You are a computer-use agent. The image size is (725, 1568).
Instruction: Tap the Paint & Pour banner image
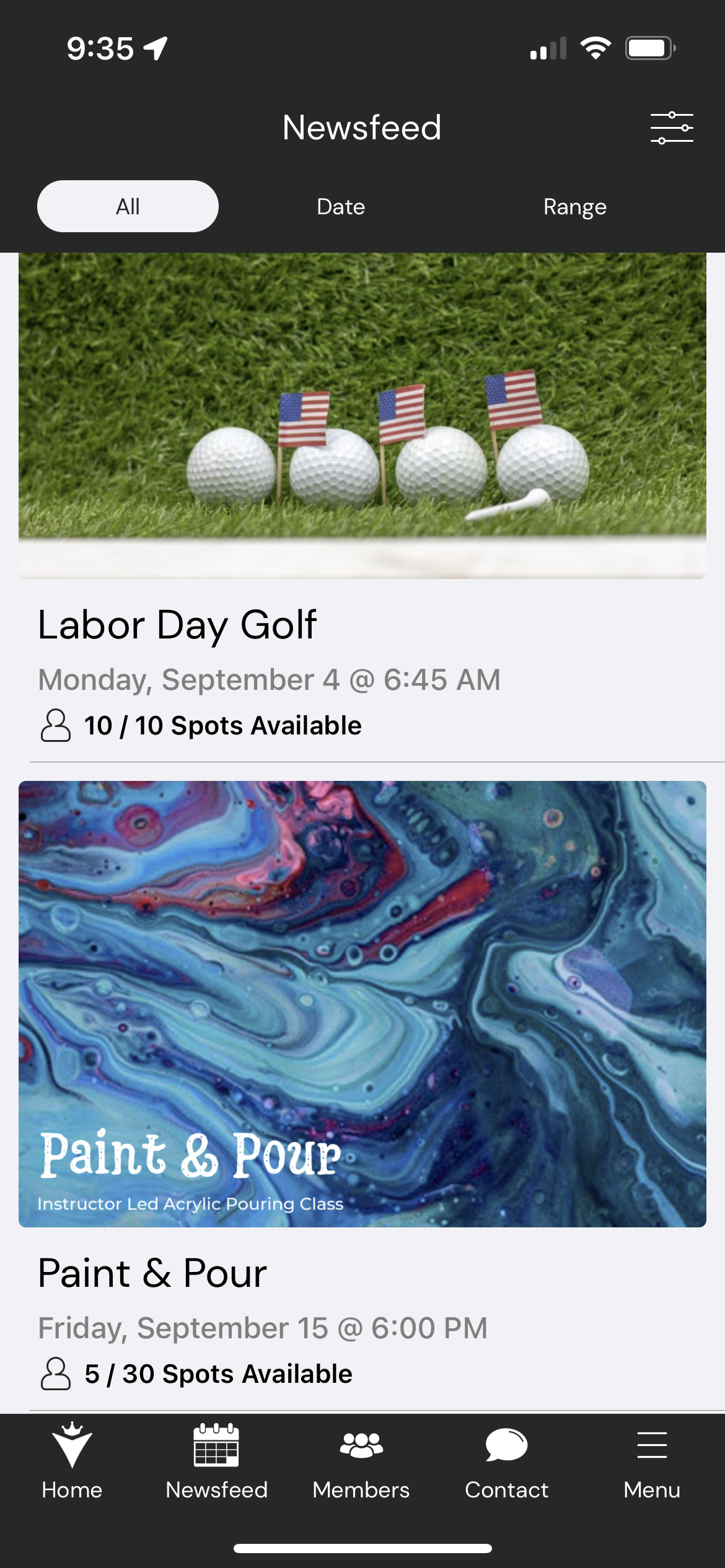(362, 1003)
